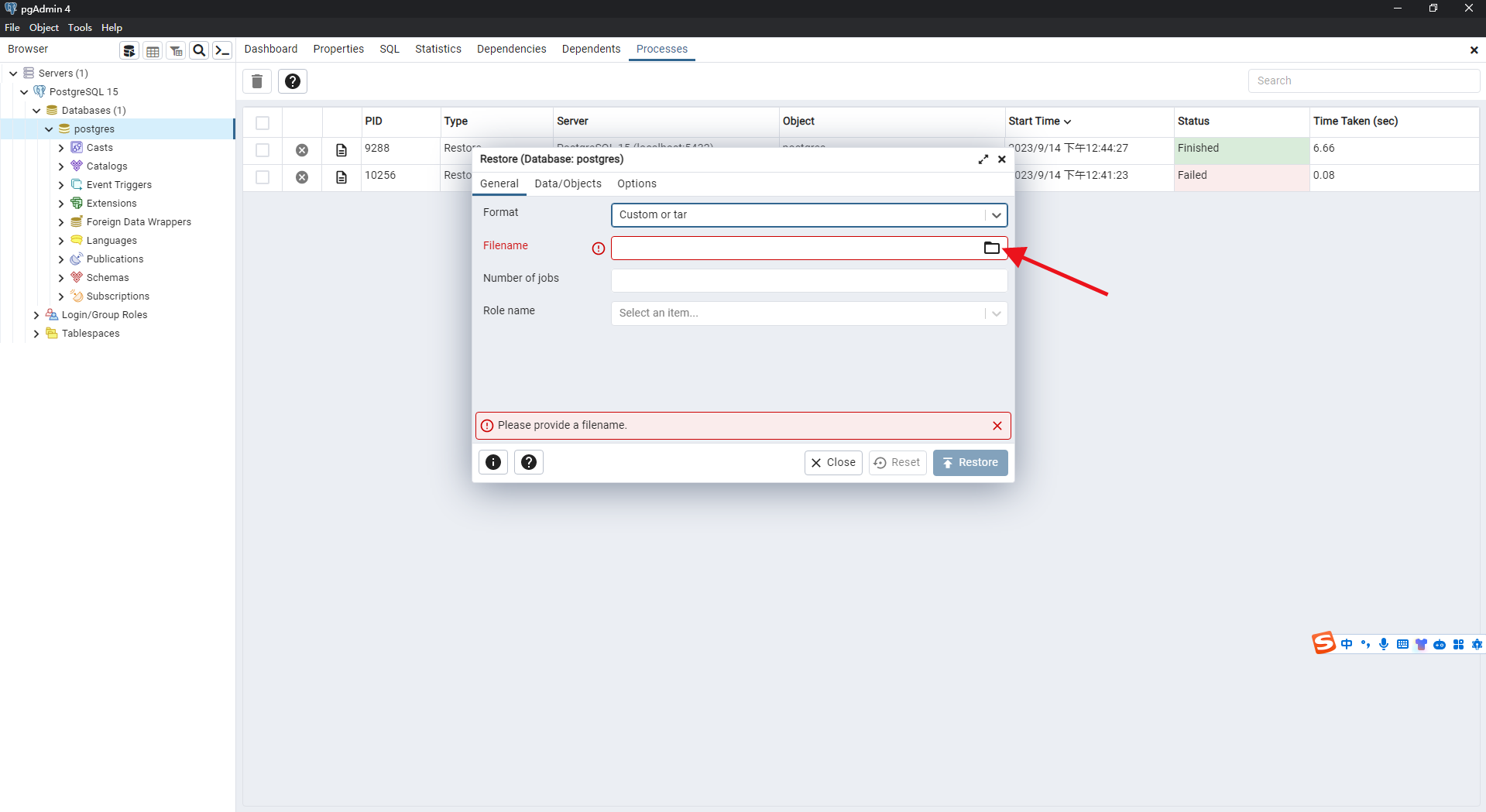Dismiss the 'Please provide a filename' error
This screenshot has width=1486, height=812.
click(x=997, y=426)
